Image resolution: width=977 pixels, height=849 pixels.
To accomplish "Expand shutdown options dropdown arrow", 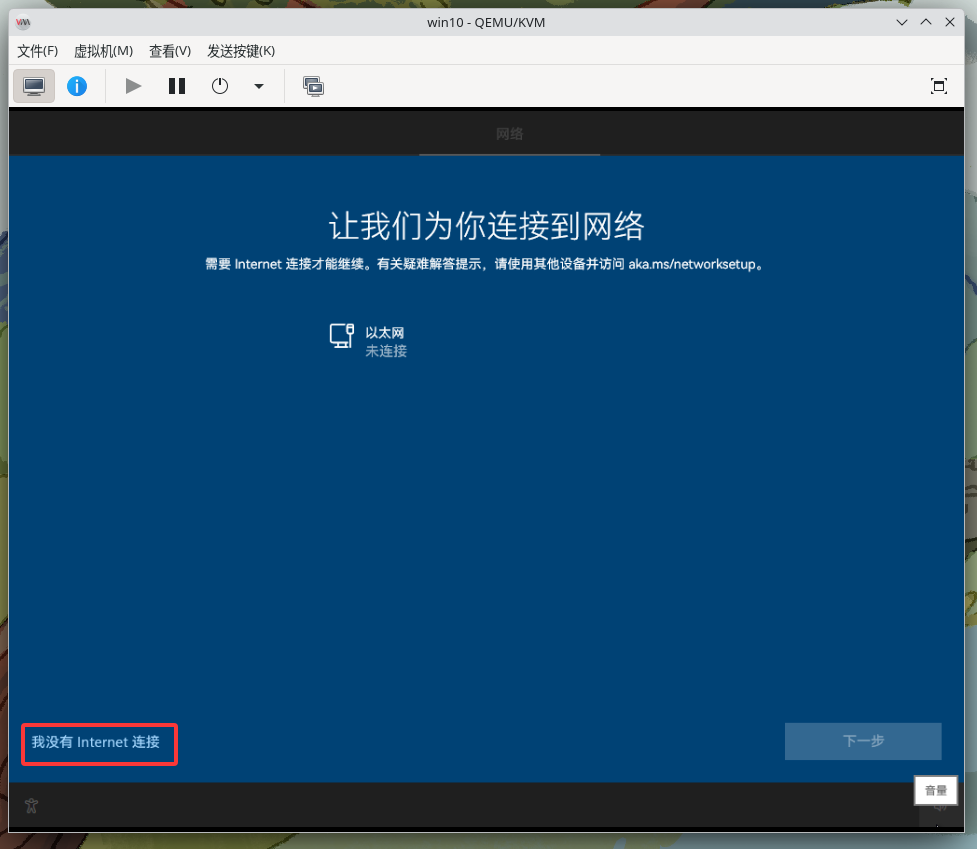I will (259, 86).
